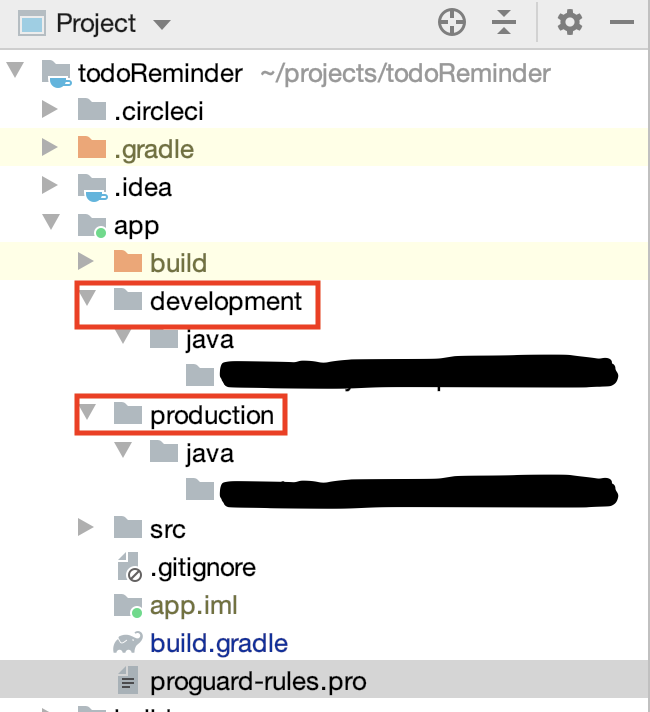Expand the .circleci folder arrow
This screenshot has width=650, height=712.
pyautogui.click(x=50, y=110)
